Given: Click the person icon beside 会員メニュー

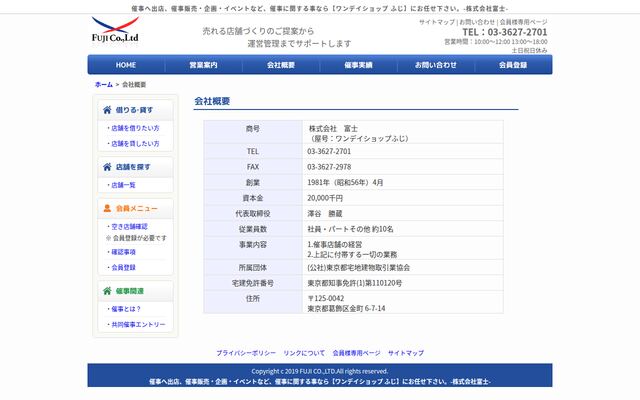Looking at the screenshot, I should 107,208.
